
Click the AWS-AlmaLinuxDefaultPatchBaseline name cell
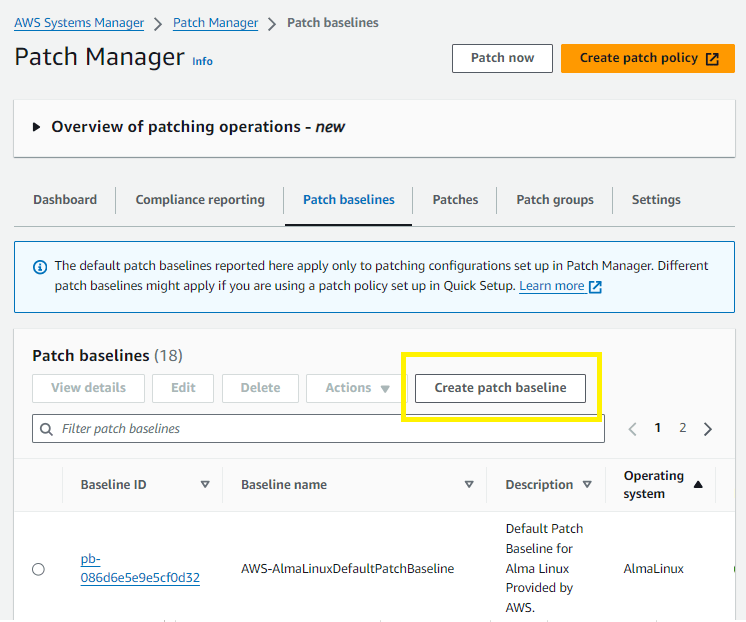[347, 569]
